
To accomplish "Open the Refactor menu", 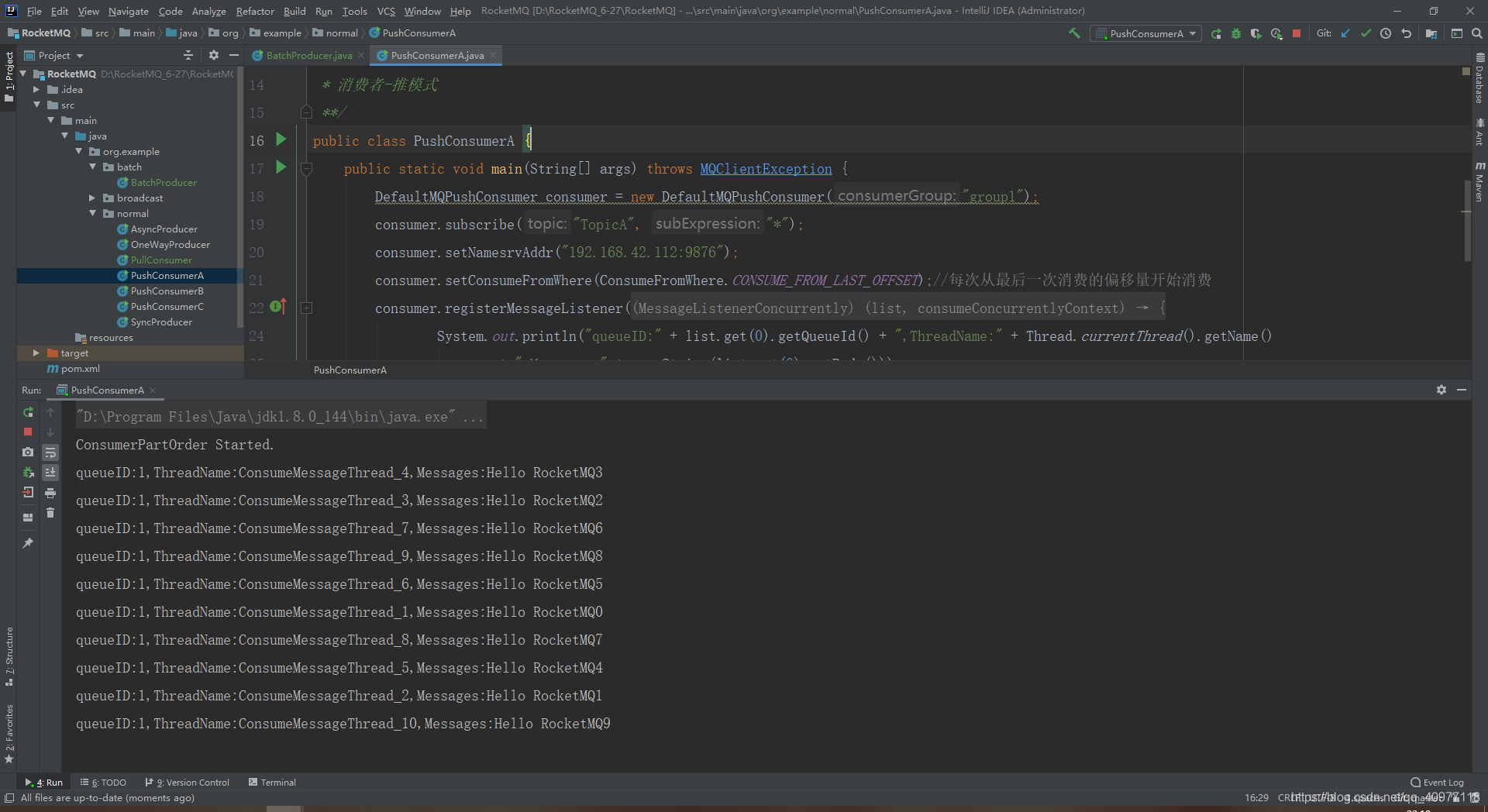I will click(x=255, y=11).
